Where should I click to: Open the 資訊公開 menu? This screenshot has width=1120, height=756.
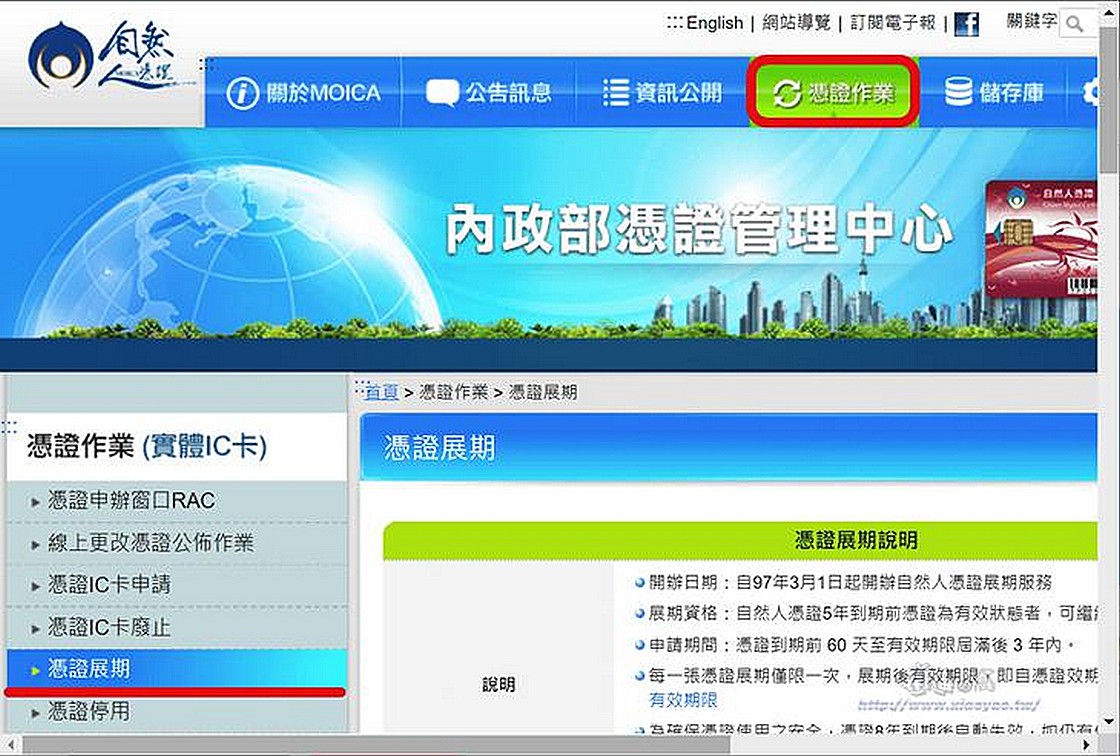tap(661, 93)
